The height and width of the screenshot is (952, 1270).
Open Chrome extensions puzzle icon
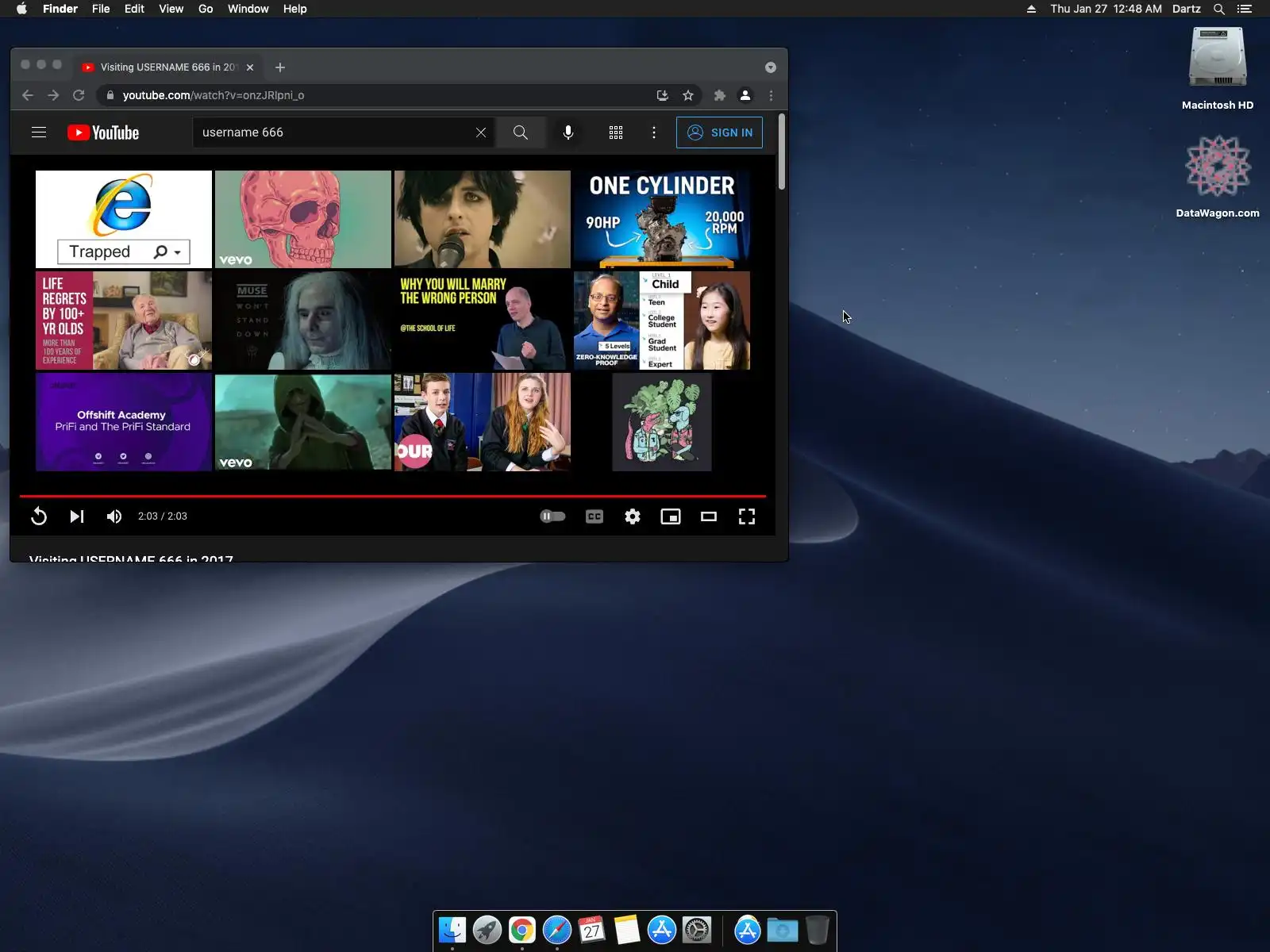(x=720, y=95)
